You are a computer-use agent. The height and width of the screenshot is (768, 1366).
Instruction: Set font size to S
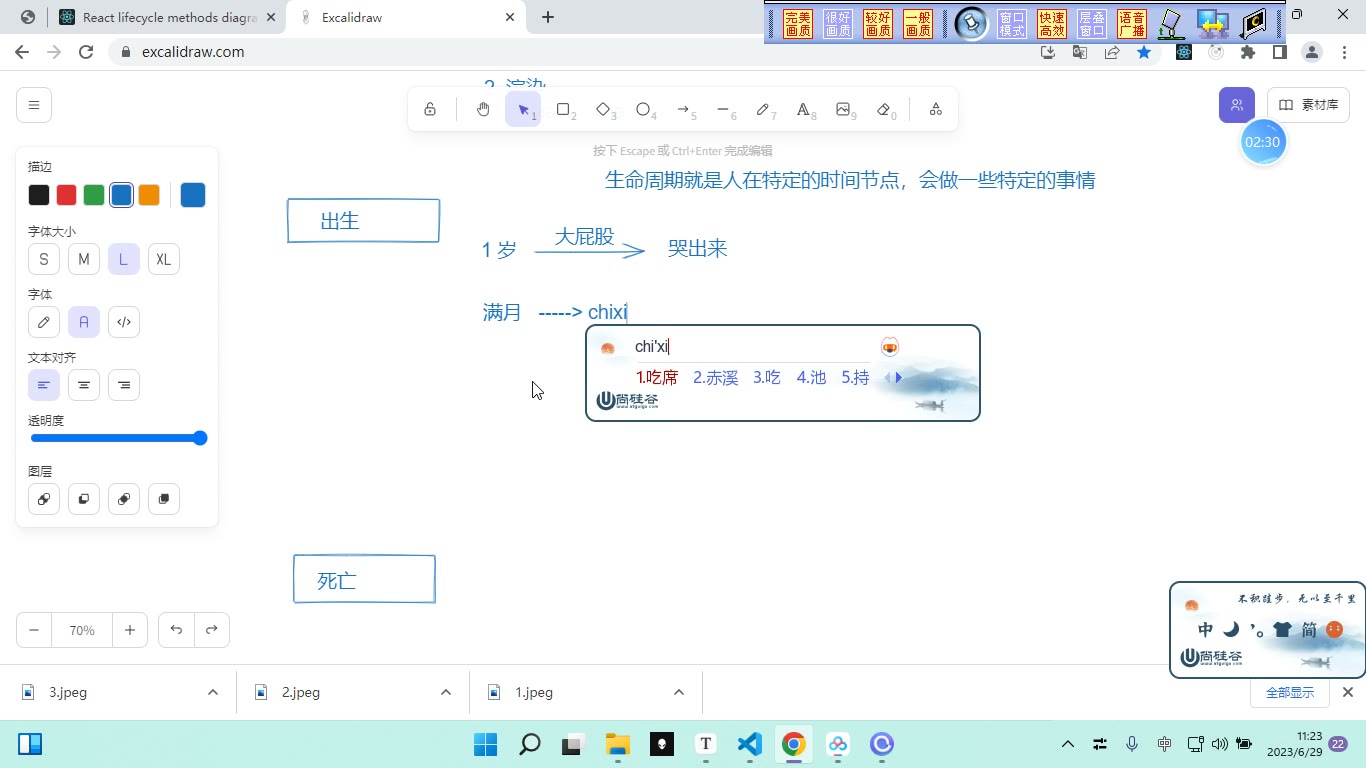click(x=44, y=259)
